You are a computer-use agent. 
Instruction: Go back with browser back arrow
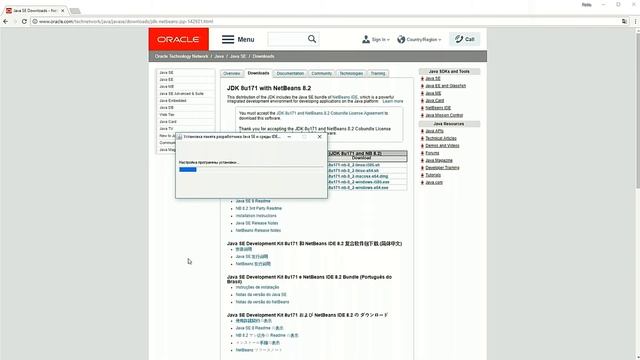click(x=5, y=21)
